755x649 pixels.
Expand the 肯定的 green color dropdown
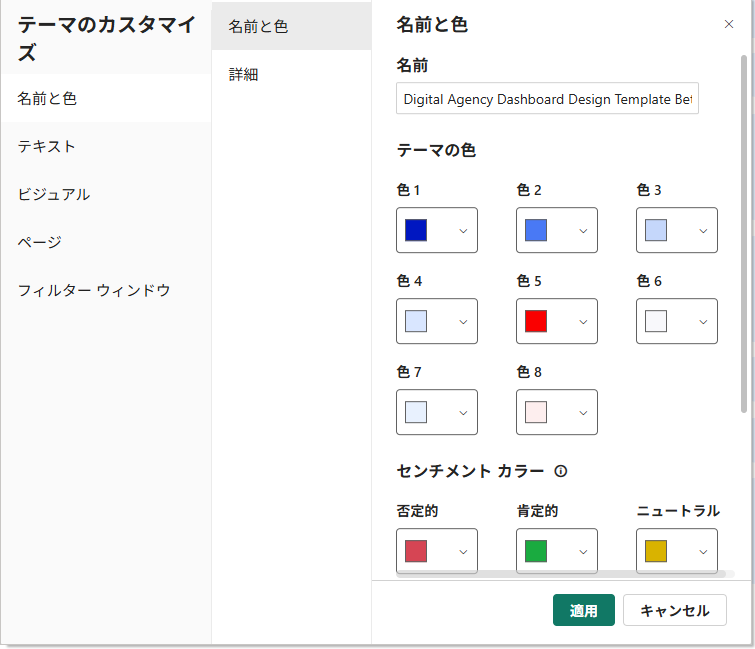557,551
